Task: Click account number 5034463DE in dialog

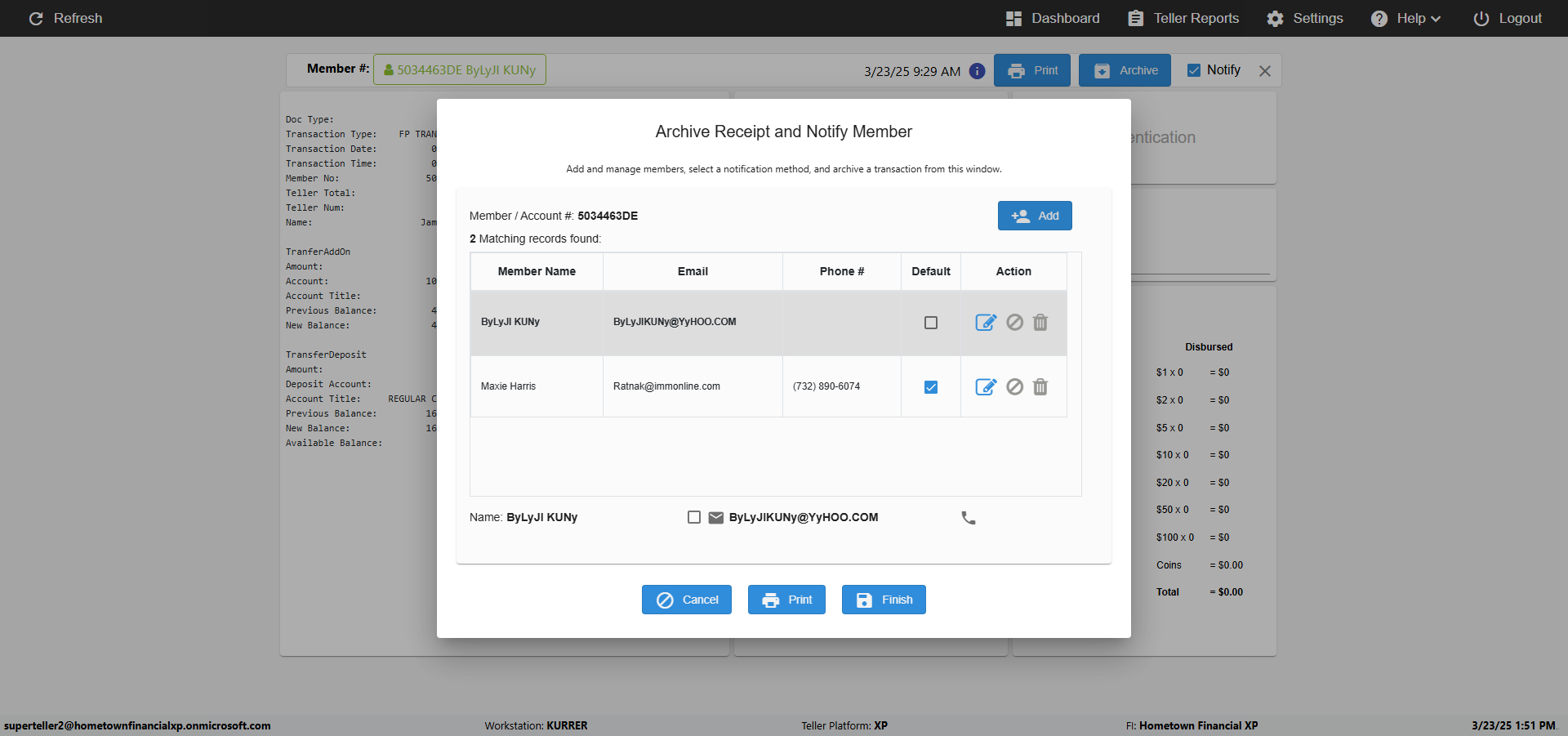Action: [x=608, y=216]
